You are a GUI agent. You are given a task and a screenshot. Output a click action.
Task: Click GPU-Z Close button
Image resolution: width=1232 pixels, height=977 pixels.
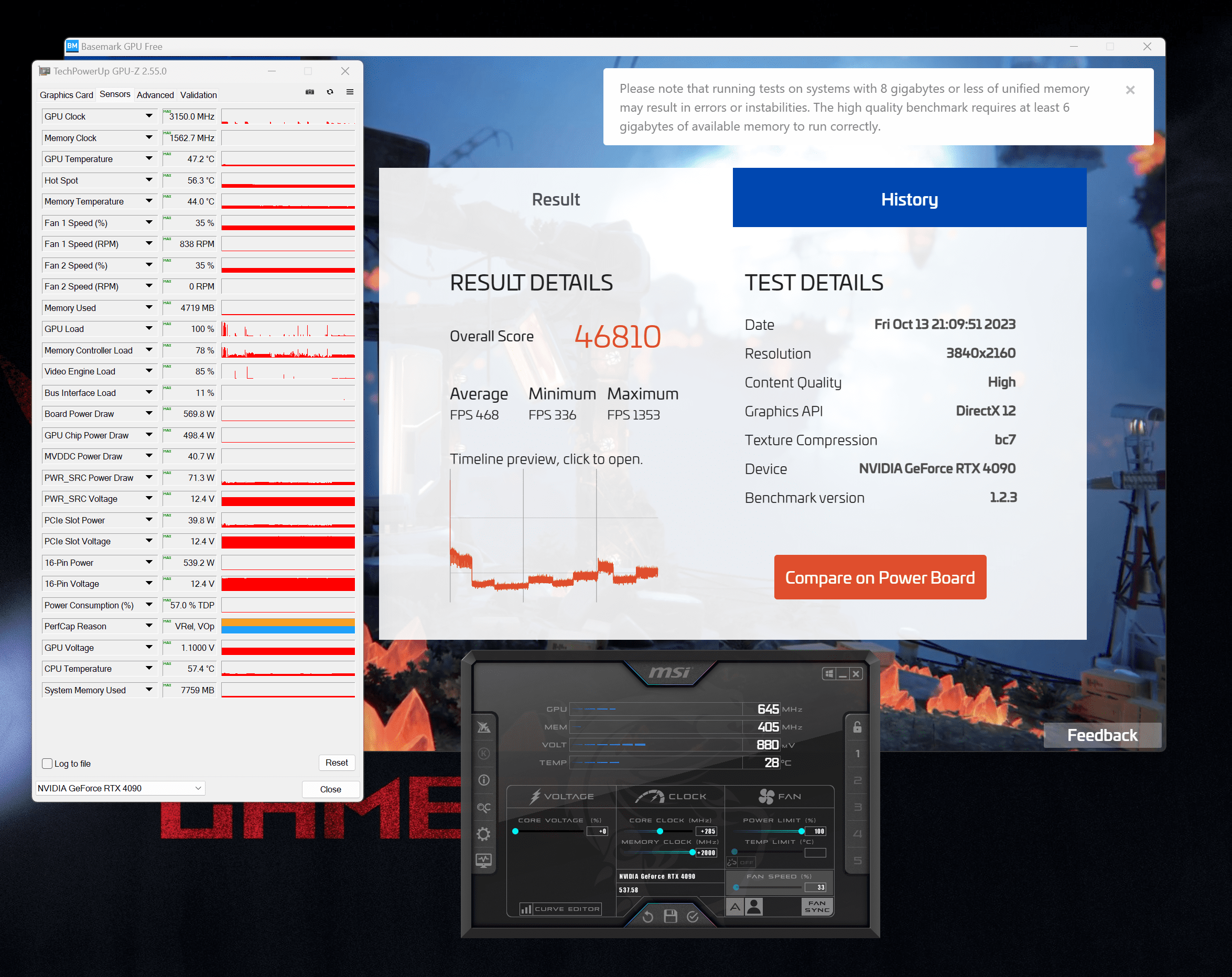click(330, 789)
